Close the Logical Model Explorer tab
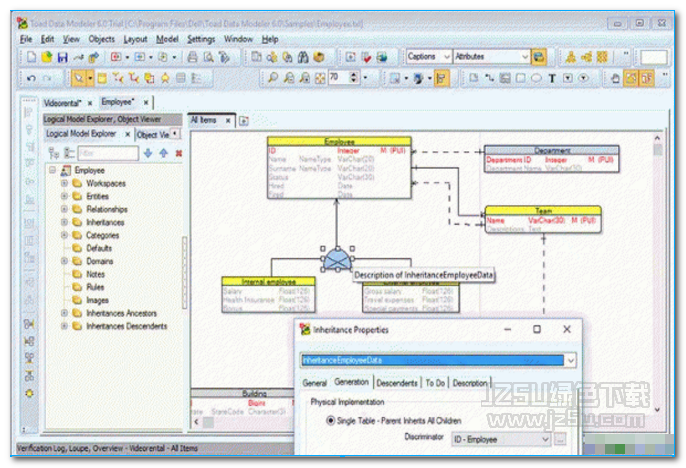 [x=127, y=134]
